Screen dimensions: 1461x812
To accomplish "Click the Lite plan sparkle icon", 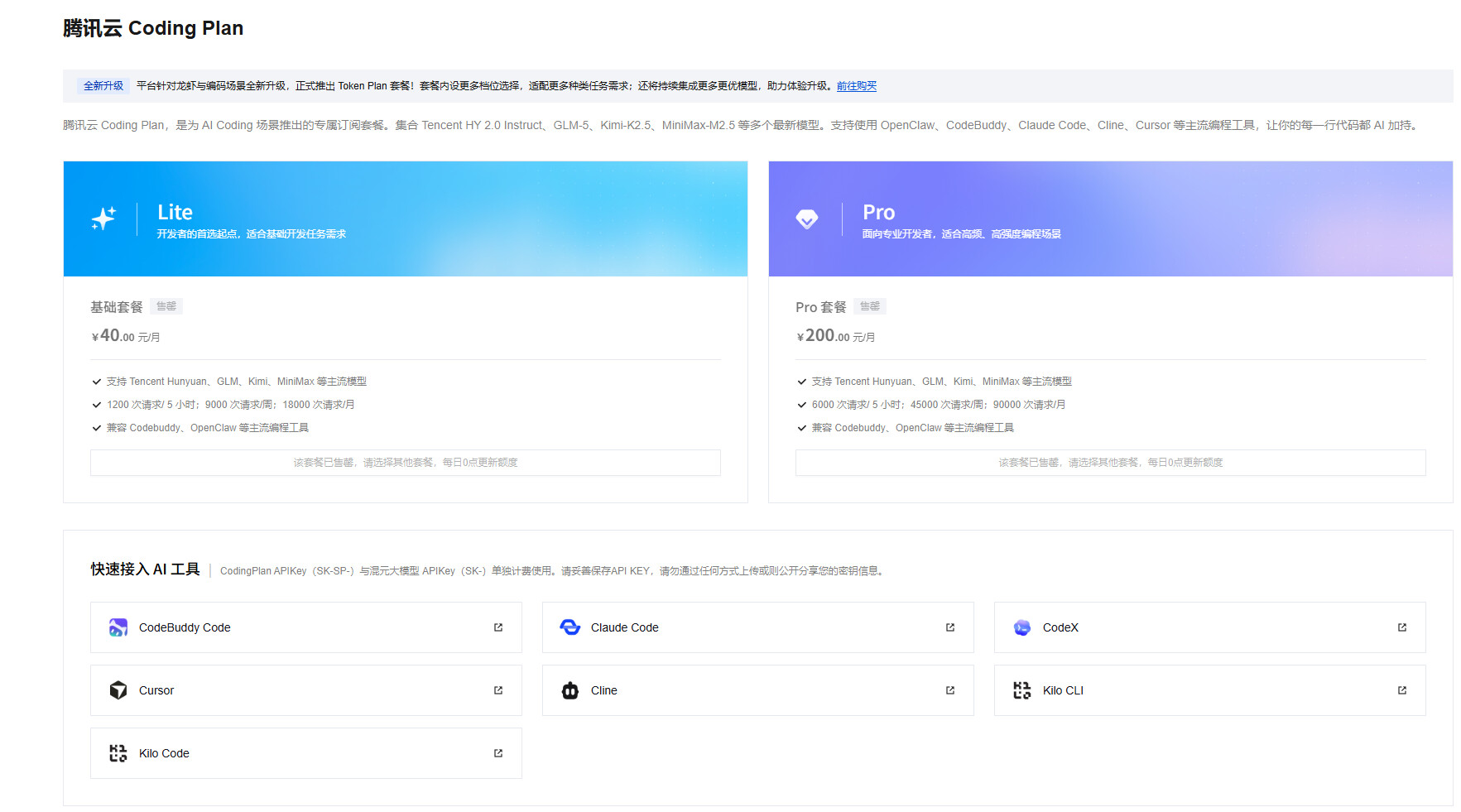I will tap(103, 219).
